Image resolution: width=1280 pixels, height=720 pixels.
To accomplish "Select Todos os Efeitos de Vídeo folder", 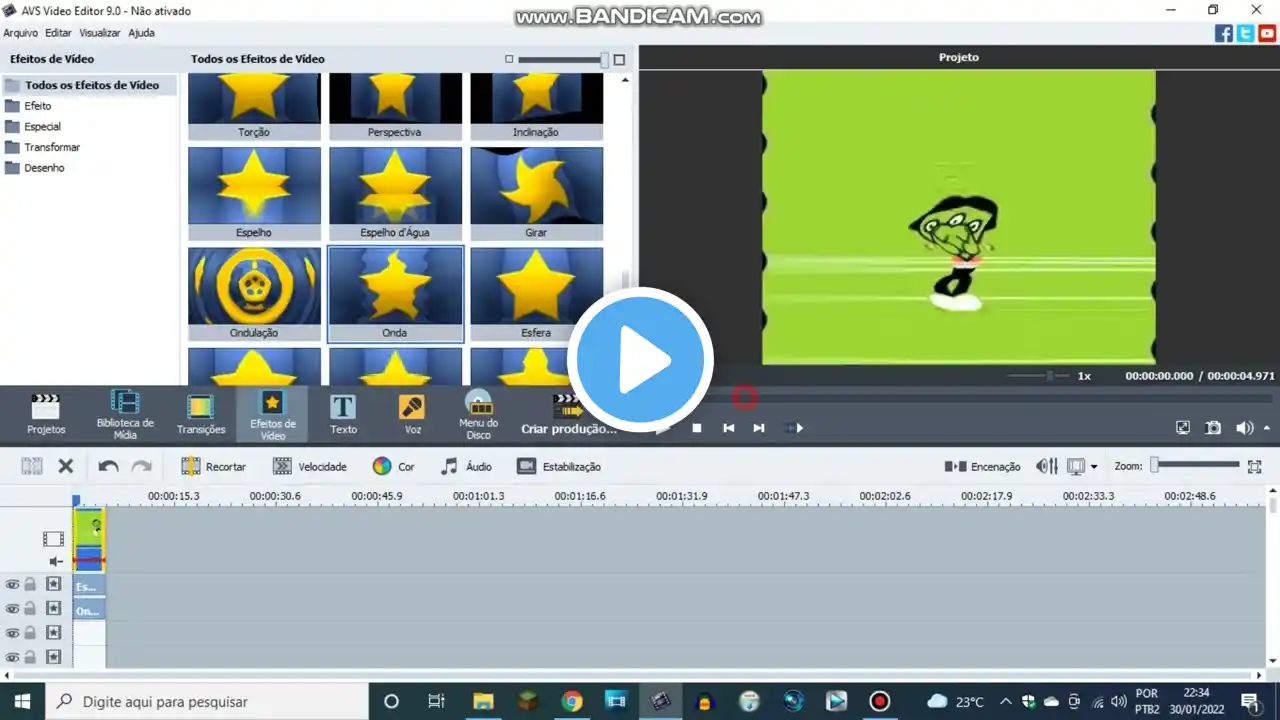I will point(91,85).
